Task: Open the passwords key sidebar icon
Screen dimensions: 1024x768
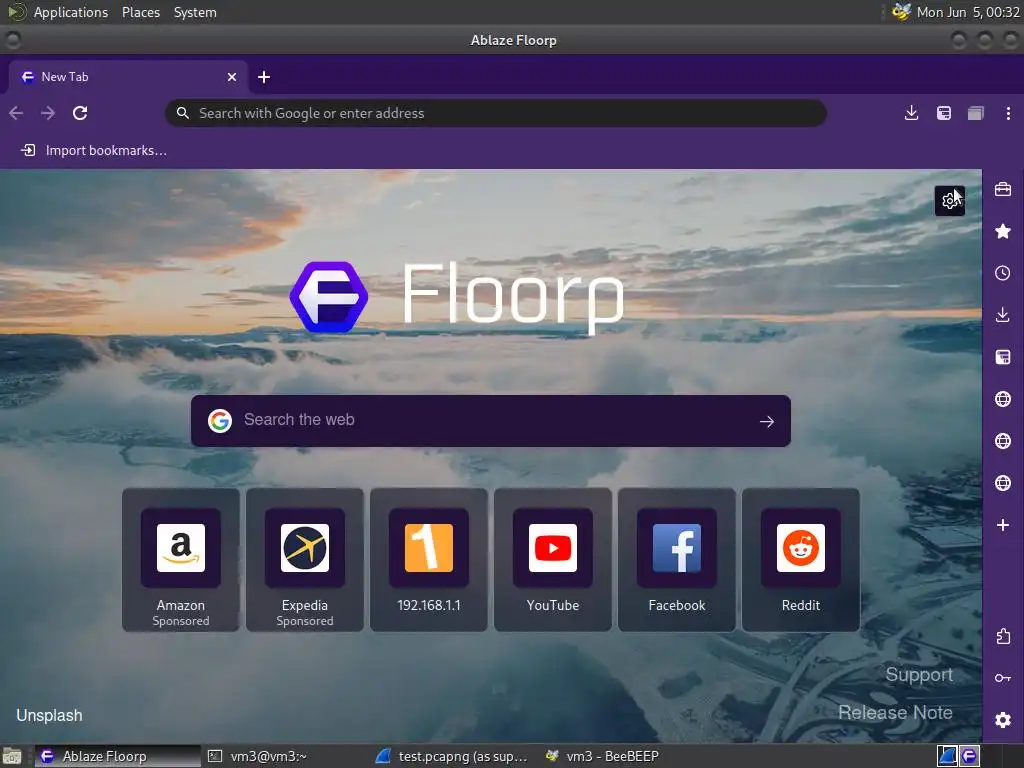Action: [x=1002, y=678]
